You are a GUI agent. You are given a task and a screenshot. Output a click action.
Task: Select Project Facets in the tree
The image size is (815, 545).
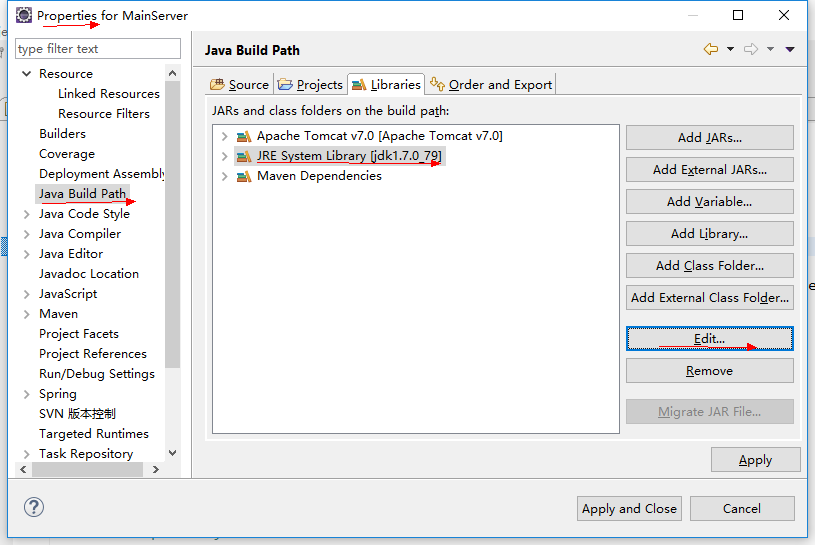(79, 334)
